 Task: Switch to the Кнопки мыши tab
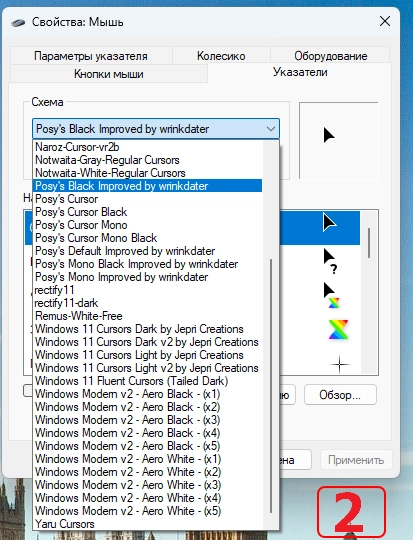point(109,74)
